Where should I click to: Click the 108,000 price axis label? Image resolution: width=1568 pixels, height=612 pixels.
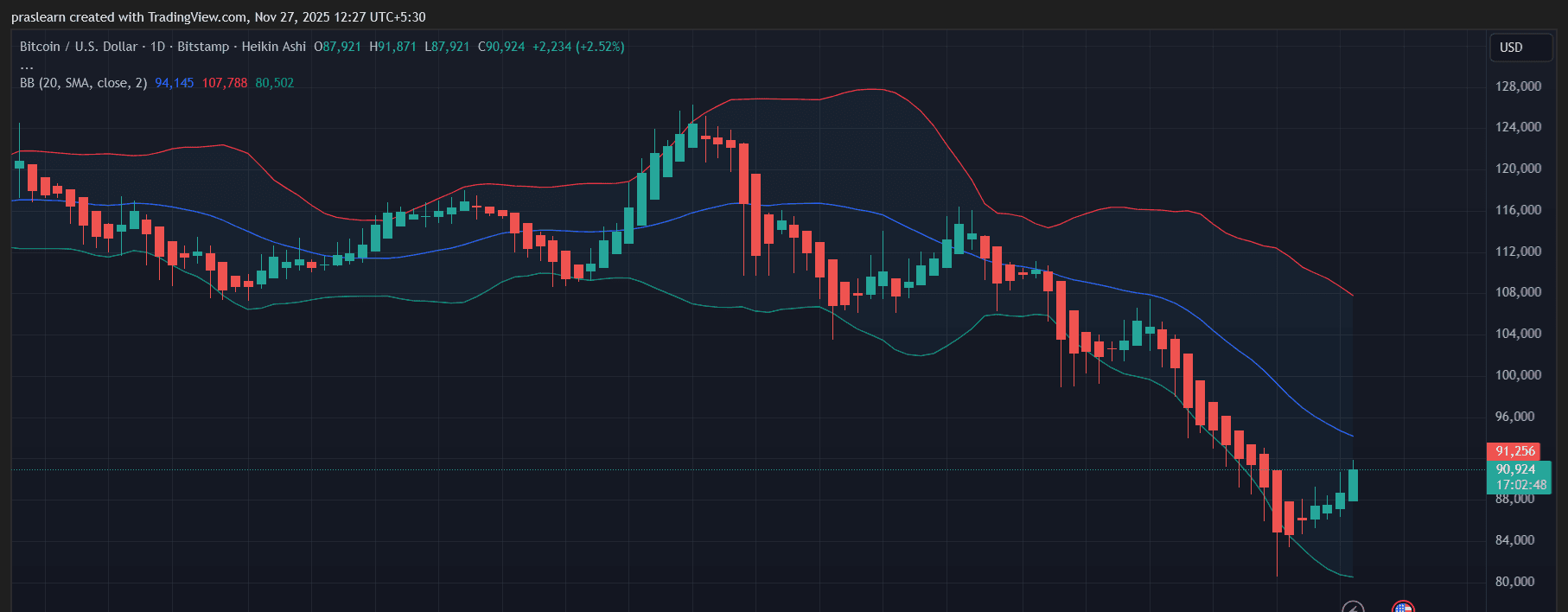click(x=1518, y=292)
